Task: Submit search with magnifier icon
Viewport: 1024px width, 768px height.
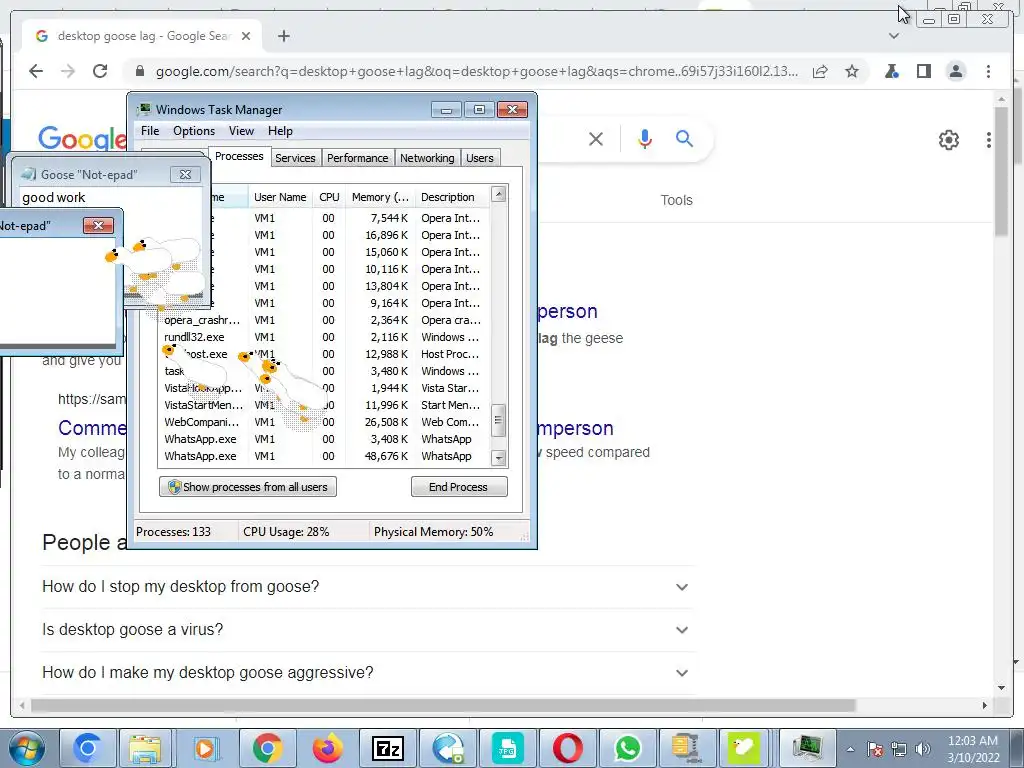Action: [x=684, y=138]
